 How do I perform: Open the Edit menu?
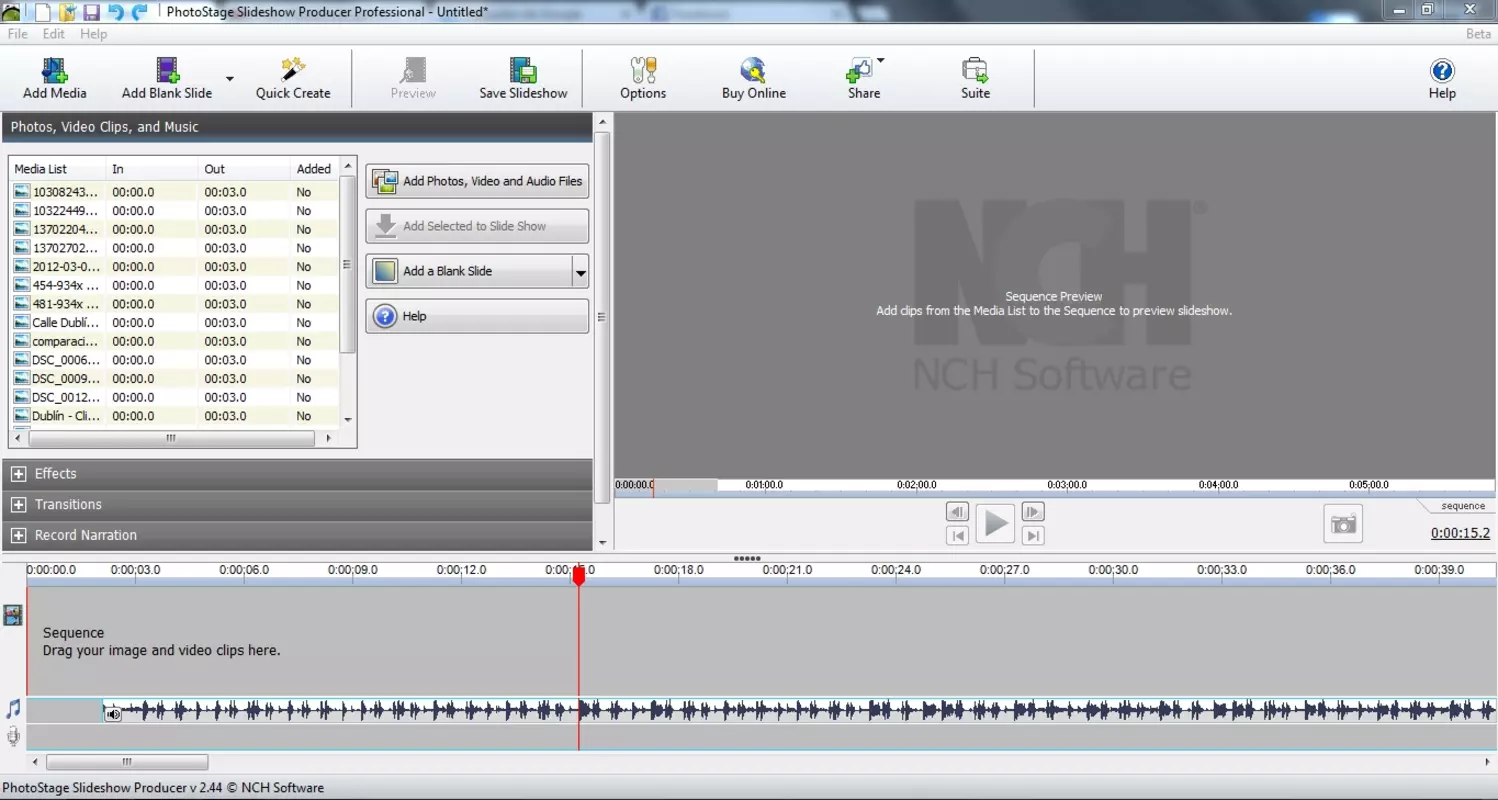pos(53,34)
